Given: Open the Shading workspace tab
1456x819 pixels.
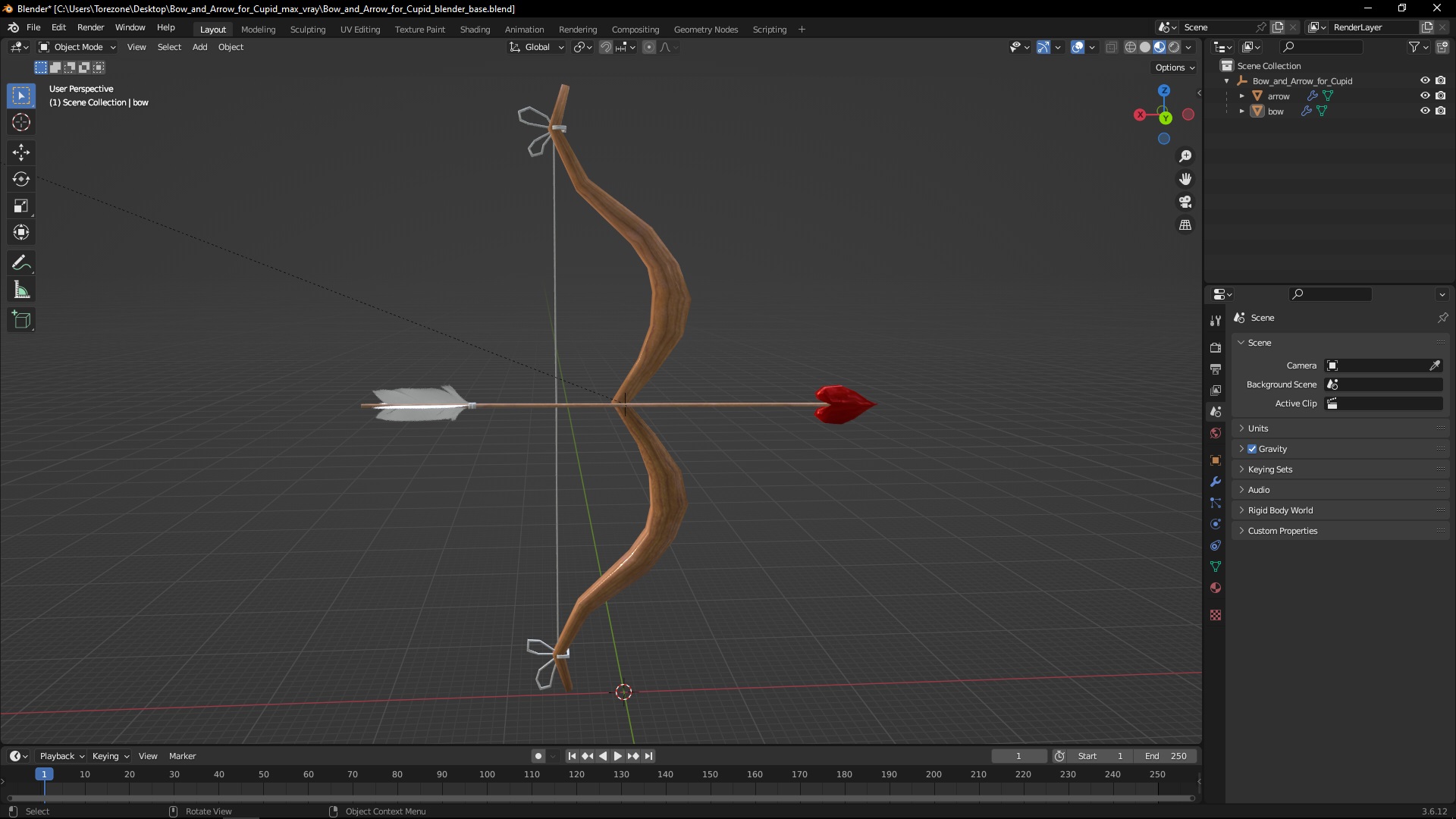Looking at the screenshot, I should point(475,30).
